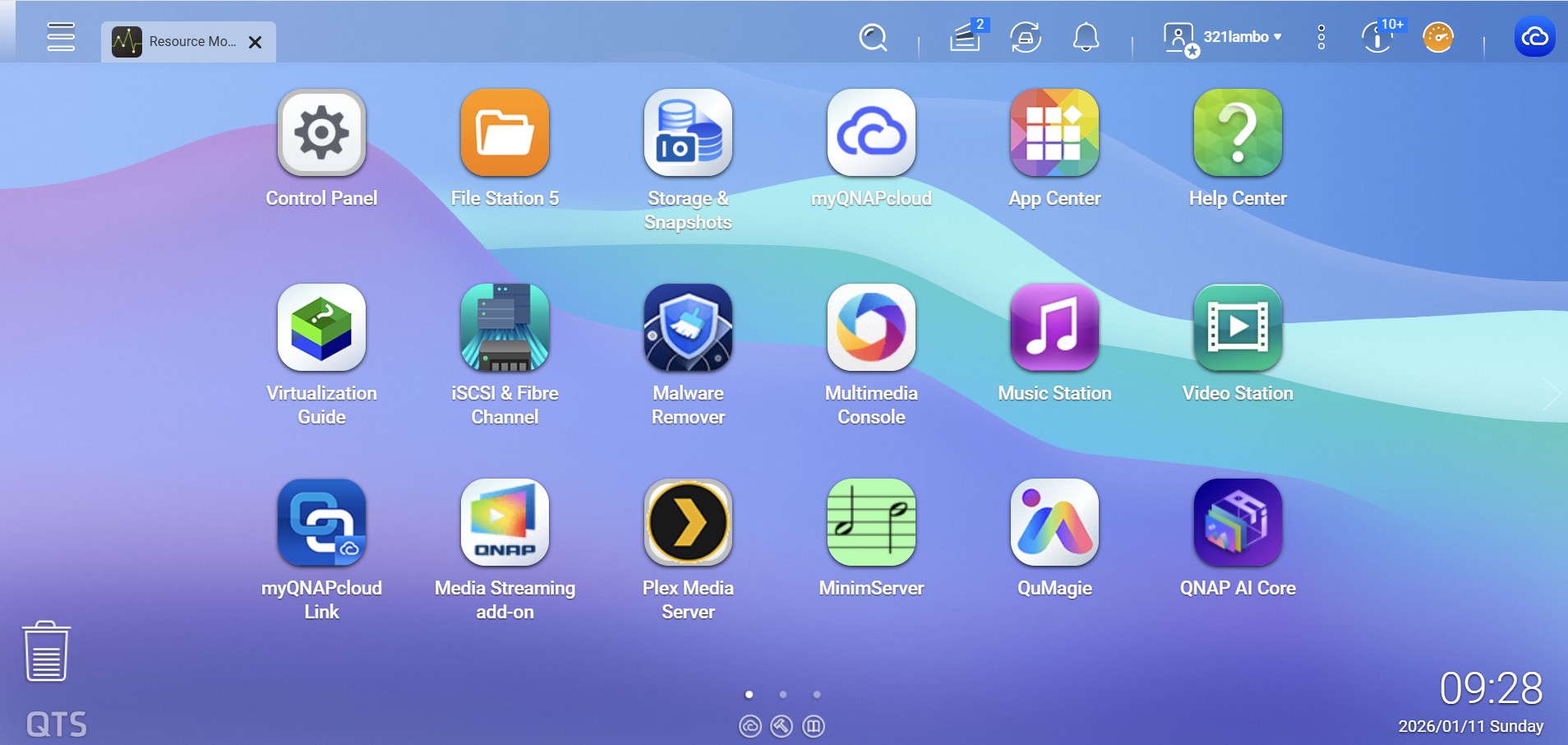The image size is (1568, 745).
Task: Open Music Station
Action: (1054, 328)
